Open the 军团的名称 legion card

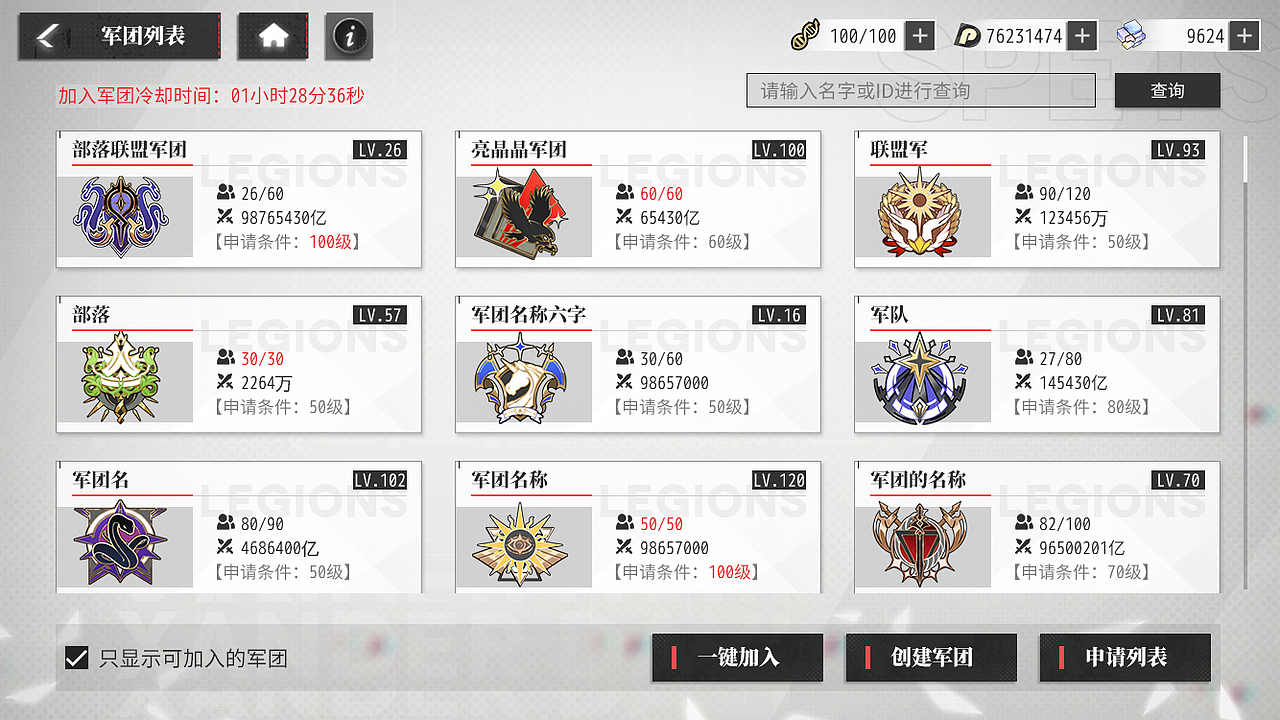click(1037, 527)
